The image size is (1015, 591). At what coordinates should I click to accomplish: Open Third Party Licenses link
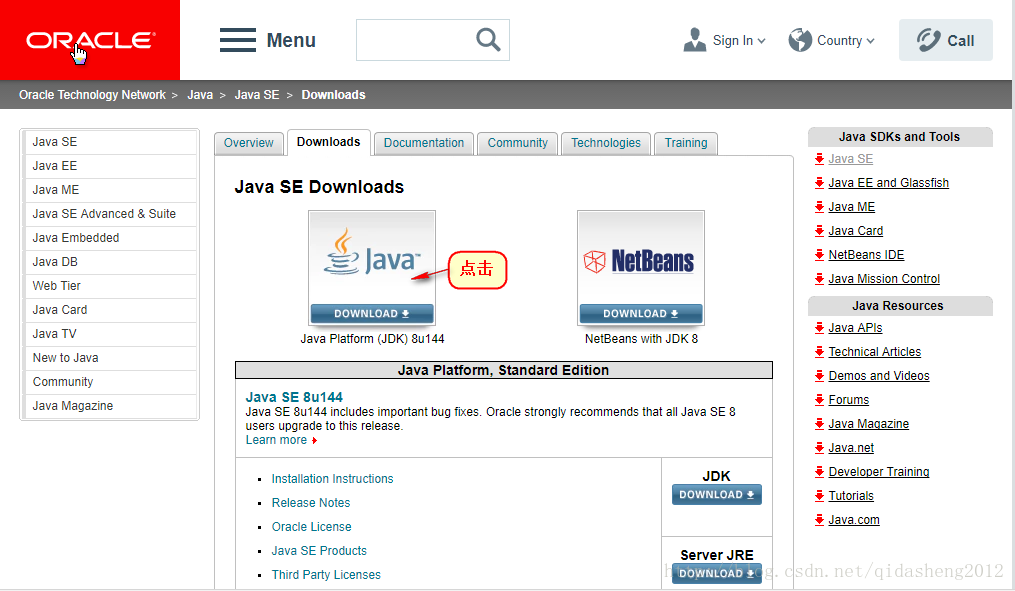click(326, 574)
